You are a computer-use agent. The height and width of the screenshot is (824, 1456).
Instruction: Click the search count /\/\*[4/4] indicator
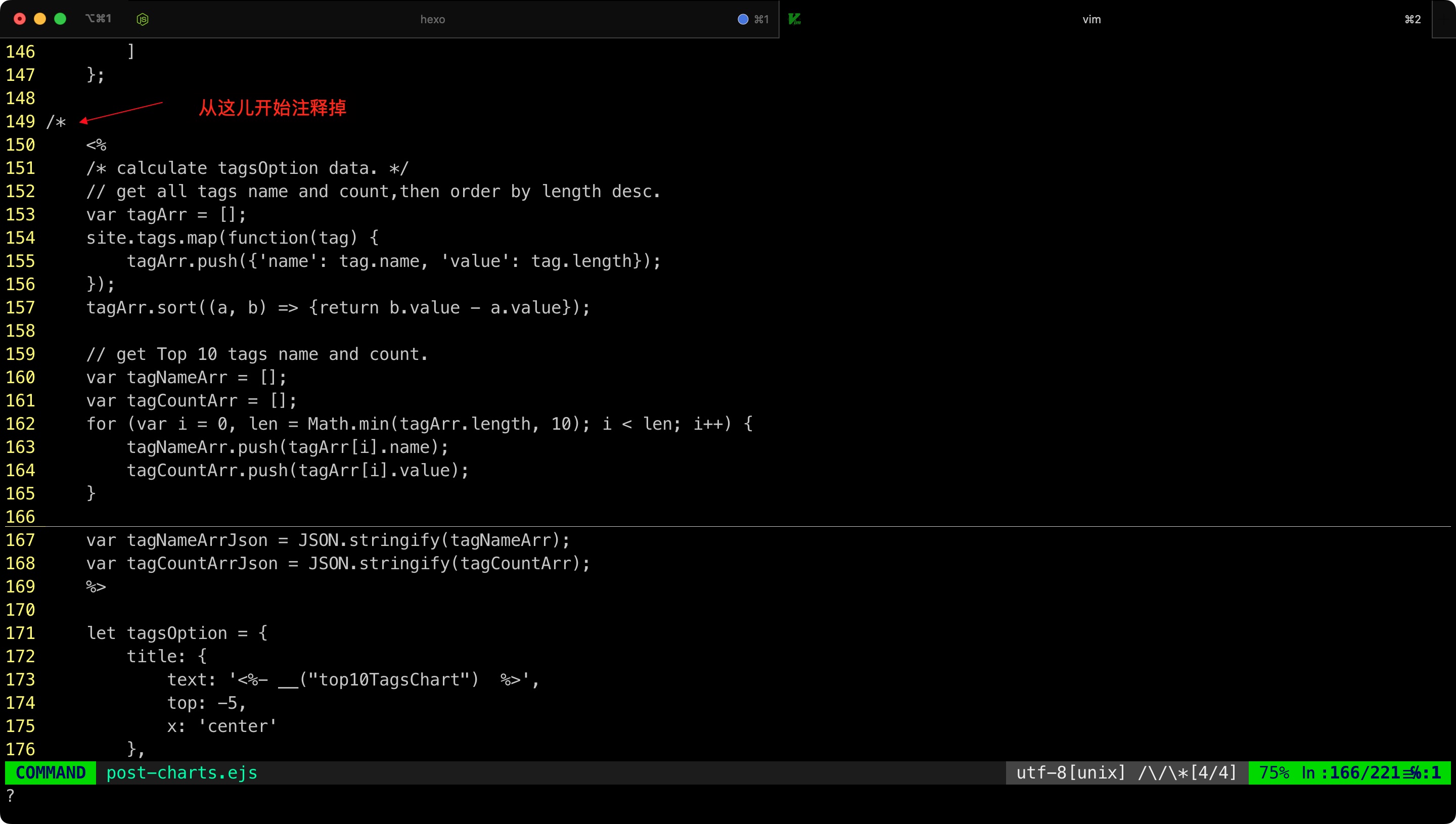[x=1187, y=772]
